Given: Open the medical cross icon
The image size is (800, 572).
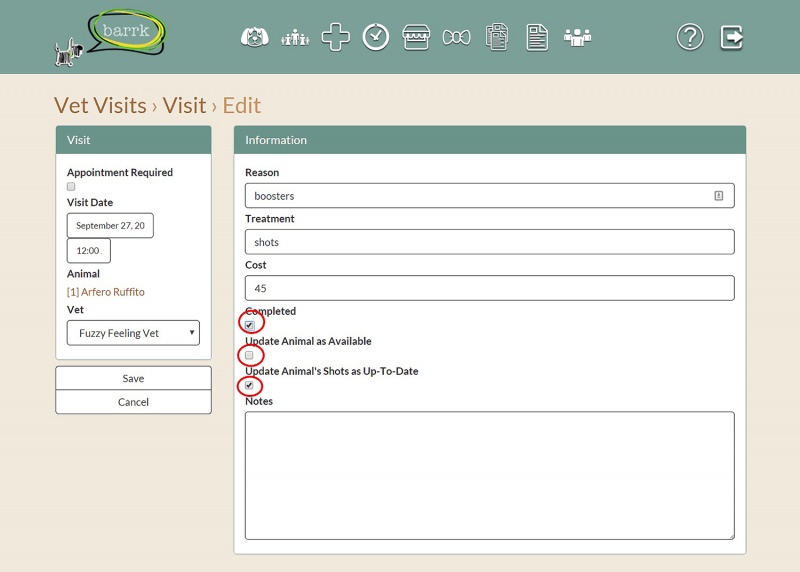Looking at the screenshot, I should pos(336,37).
